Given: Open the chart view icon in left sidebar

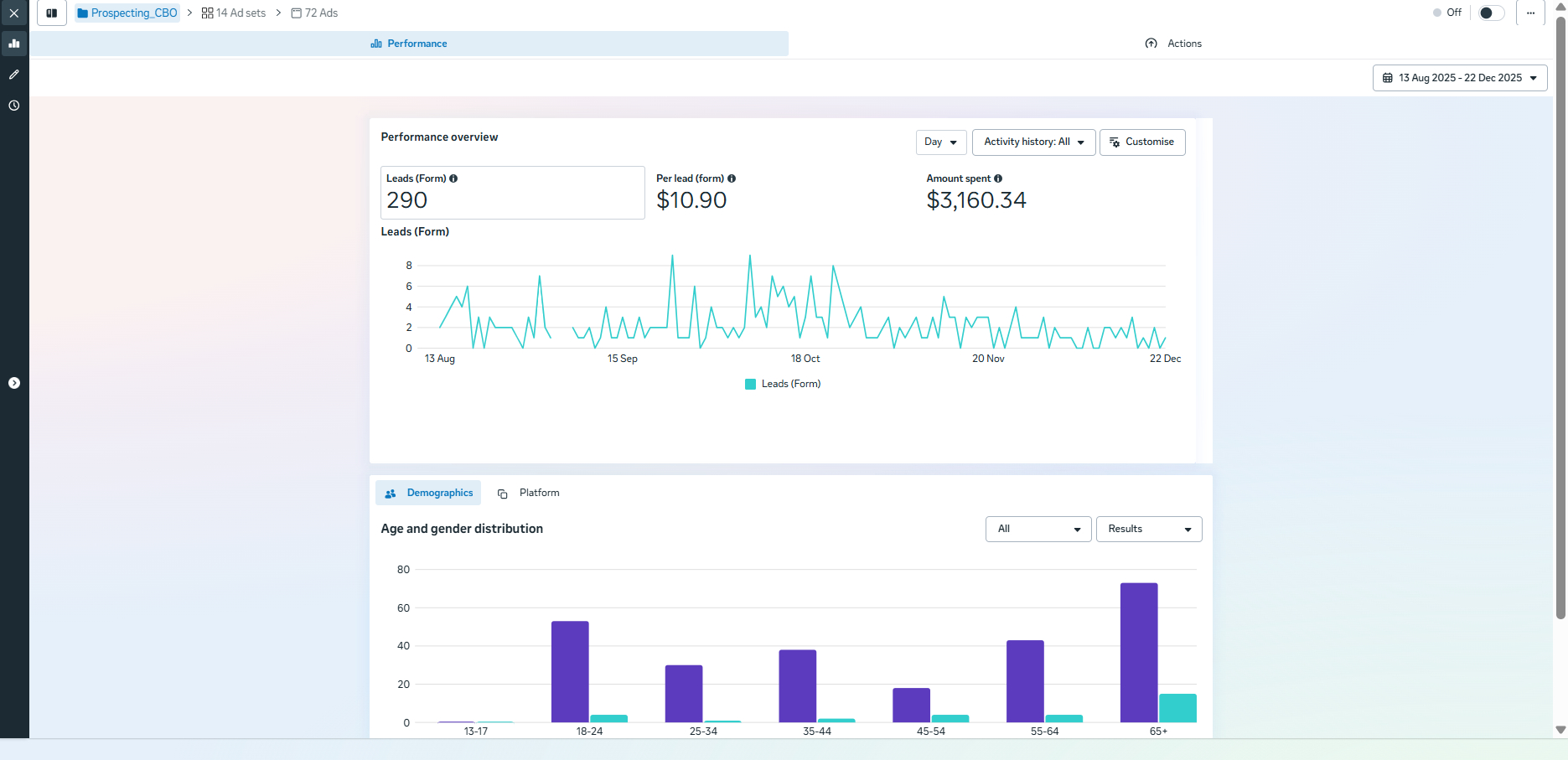Looking at the screenshot, I should (x=14, y=44).
